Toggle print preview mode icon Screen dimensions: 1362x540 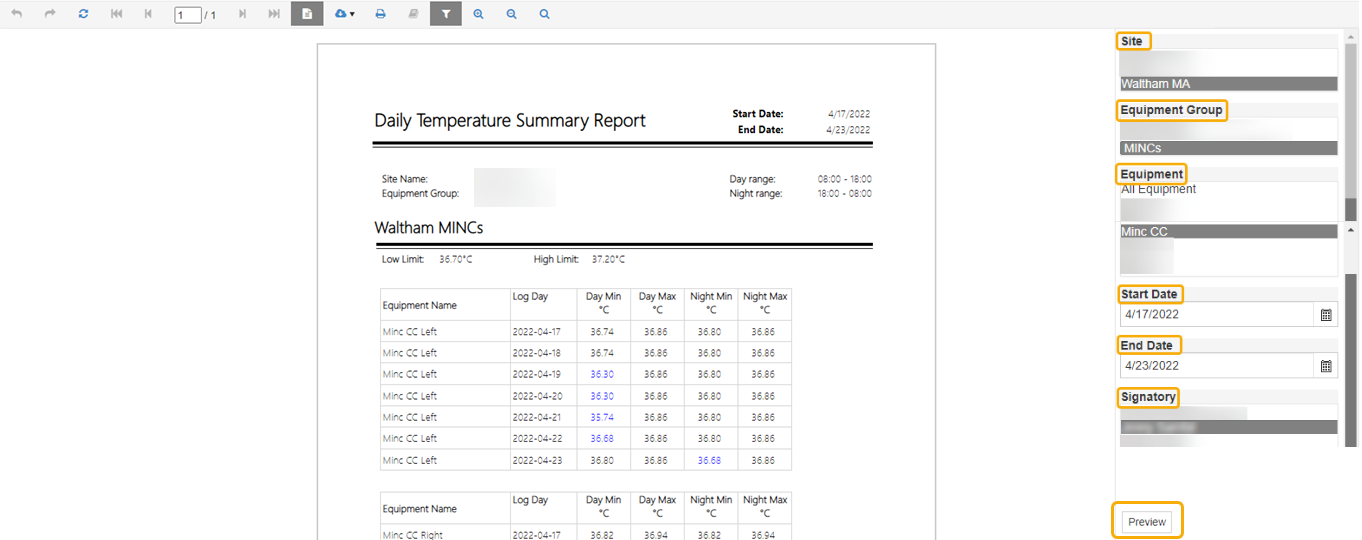click(x=307, y=14)
